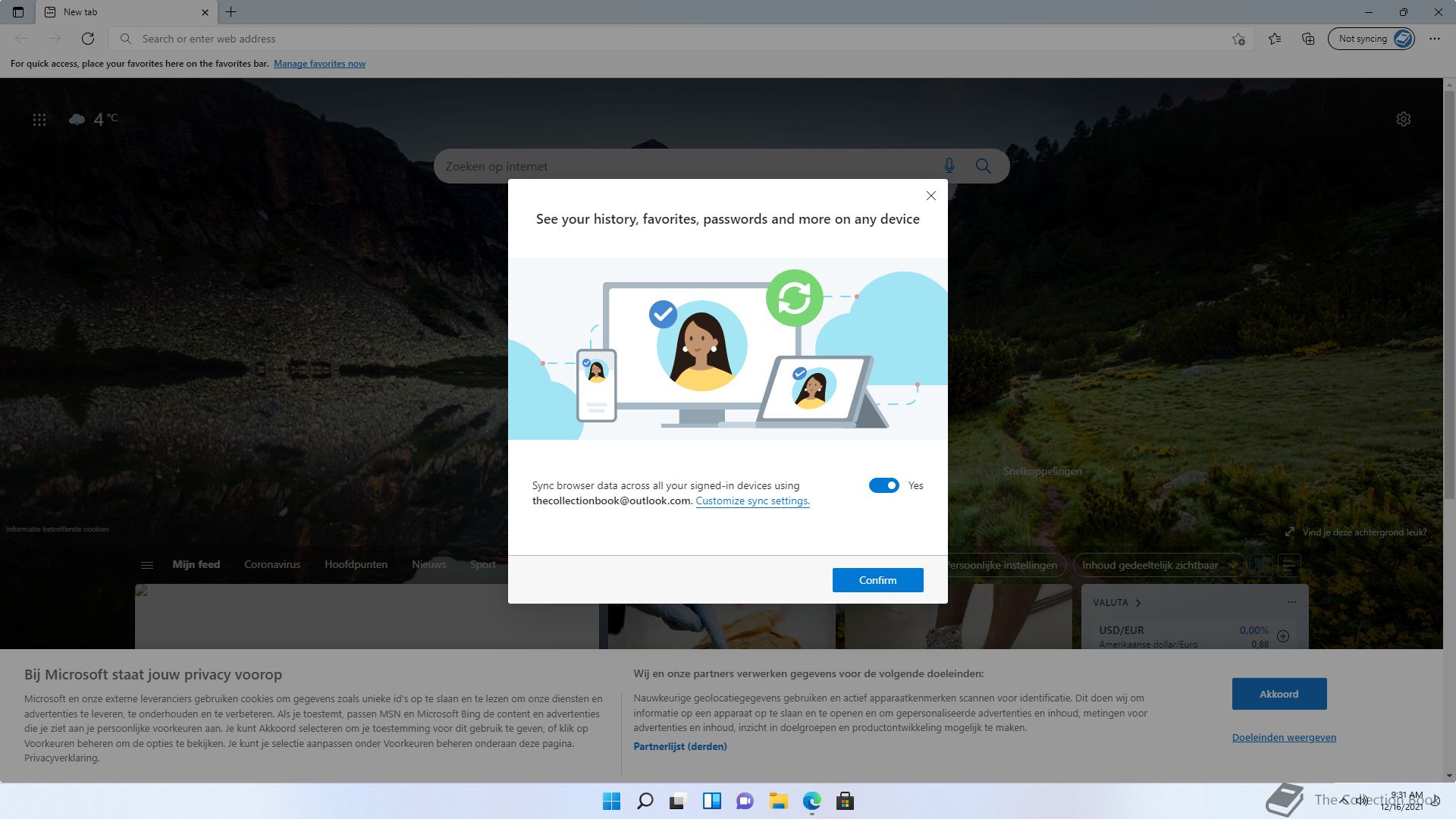The image size is (1456, 819).
Task: Start voice search with microphone icon
Action: click(949, 166)
